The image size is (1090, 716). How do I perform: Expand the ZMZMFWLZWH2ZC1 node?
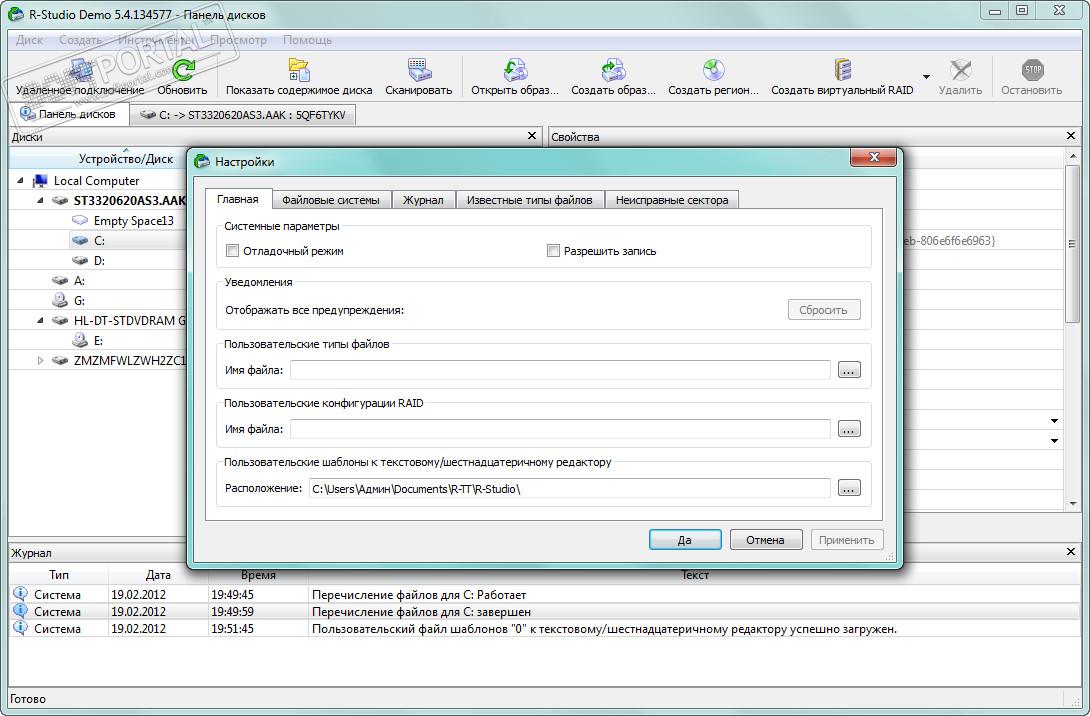click(40, 361)
